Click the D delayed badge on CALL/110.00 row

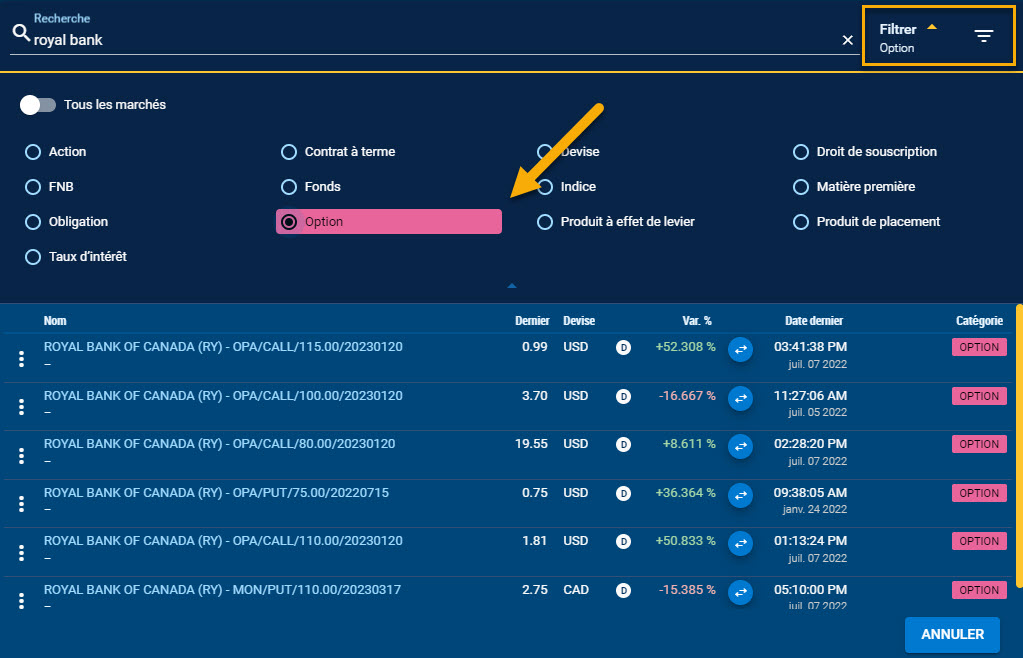tap(623, 542)
